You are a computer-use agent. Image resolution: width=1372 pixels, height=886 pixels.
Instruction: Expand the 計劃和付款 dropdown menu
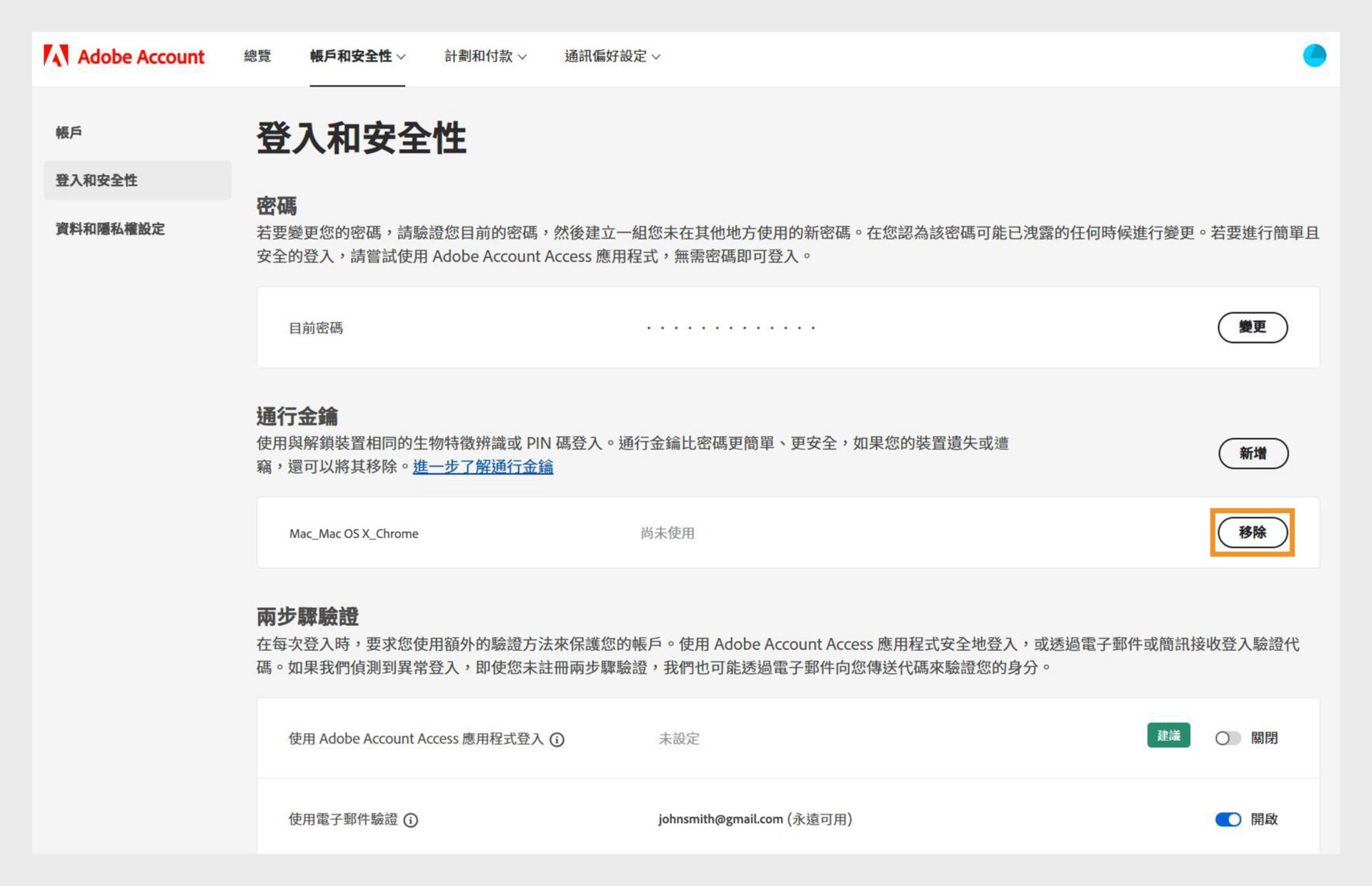click(485, 56)
